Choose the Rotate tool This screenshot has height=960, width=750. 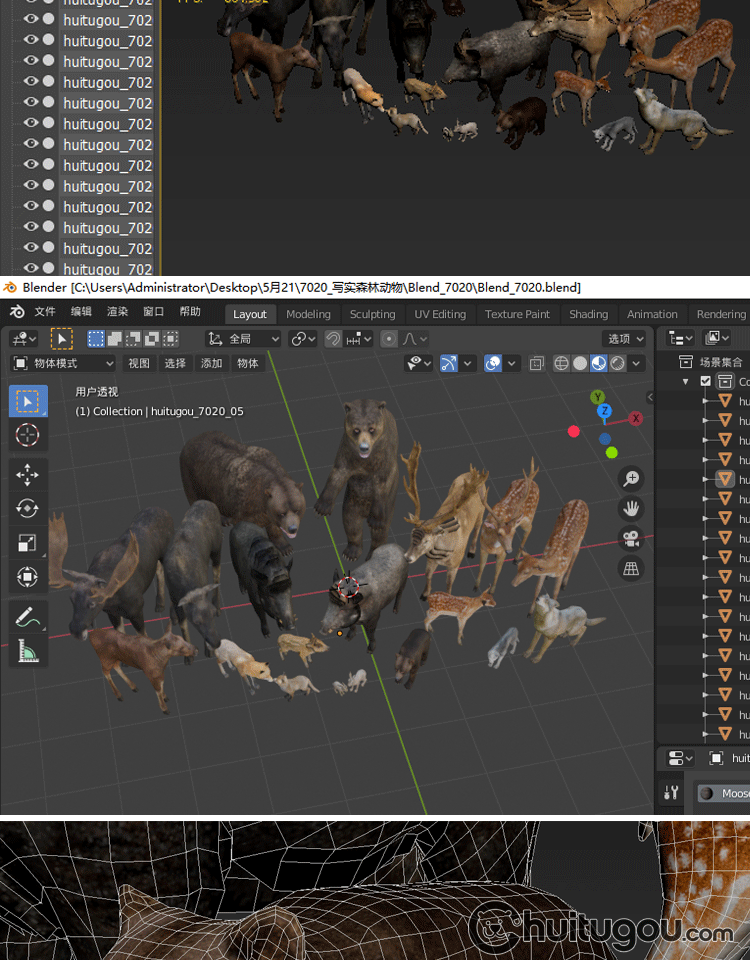[x=27, y=509]
